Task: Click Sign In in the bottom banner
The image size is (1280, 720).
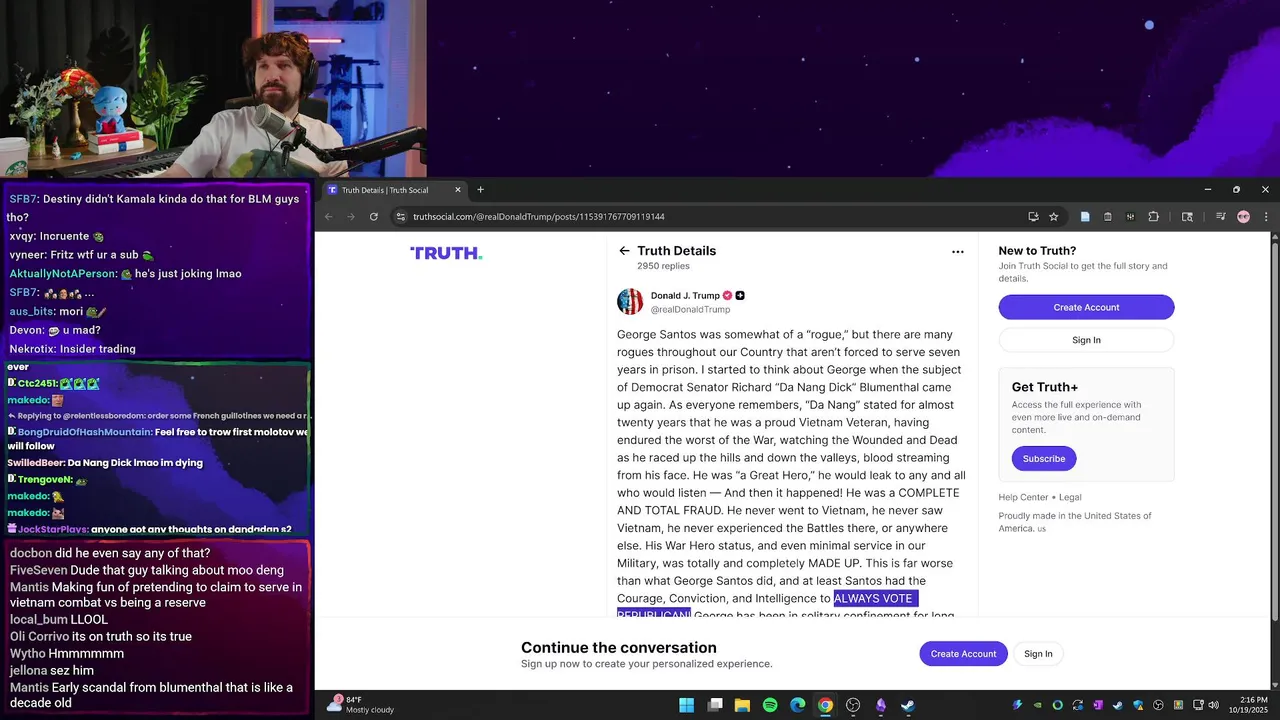Action: [1038, 654]
